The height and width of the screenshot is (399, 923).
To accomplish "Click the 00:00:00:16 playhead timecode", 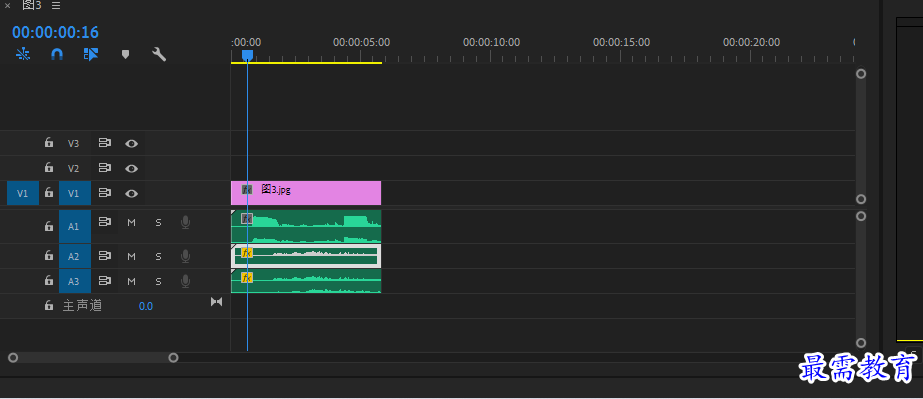I will (55, 32).
